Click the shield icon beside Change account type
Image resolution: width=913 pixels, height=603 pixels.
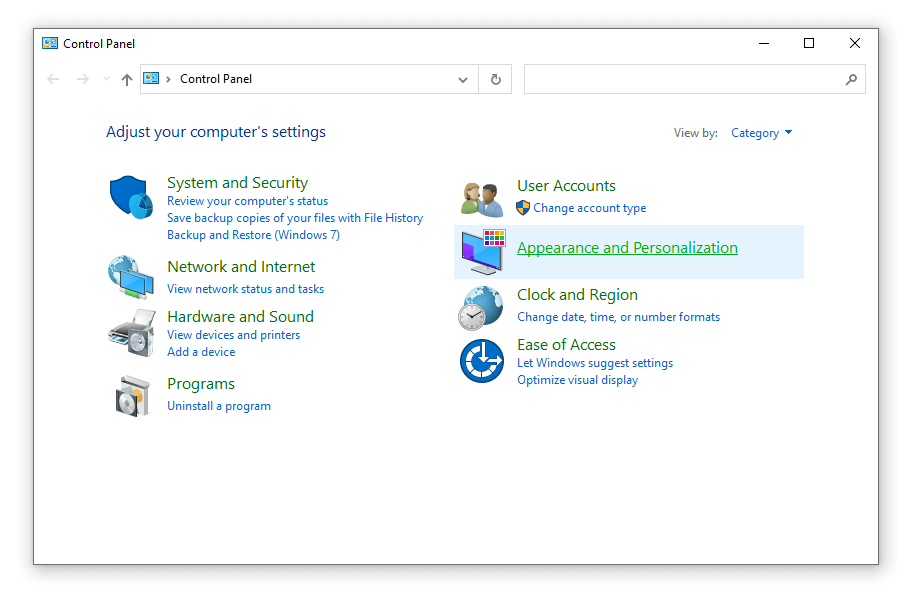point(523,208)
